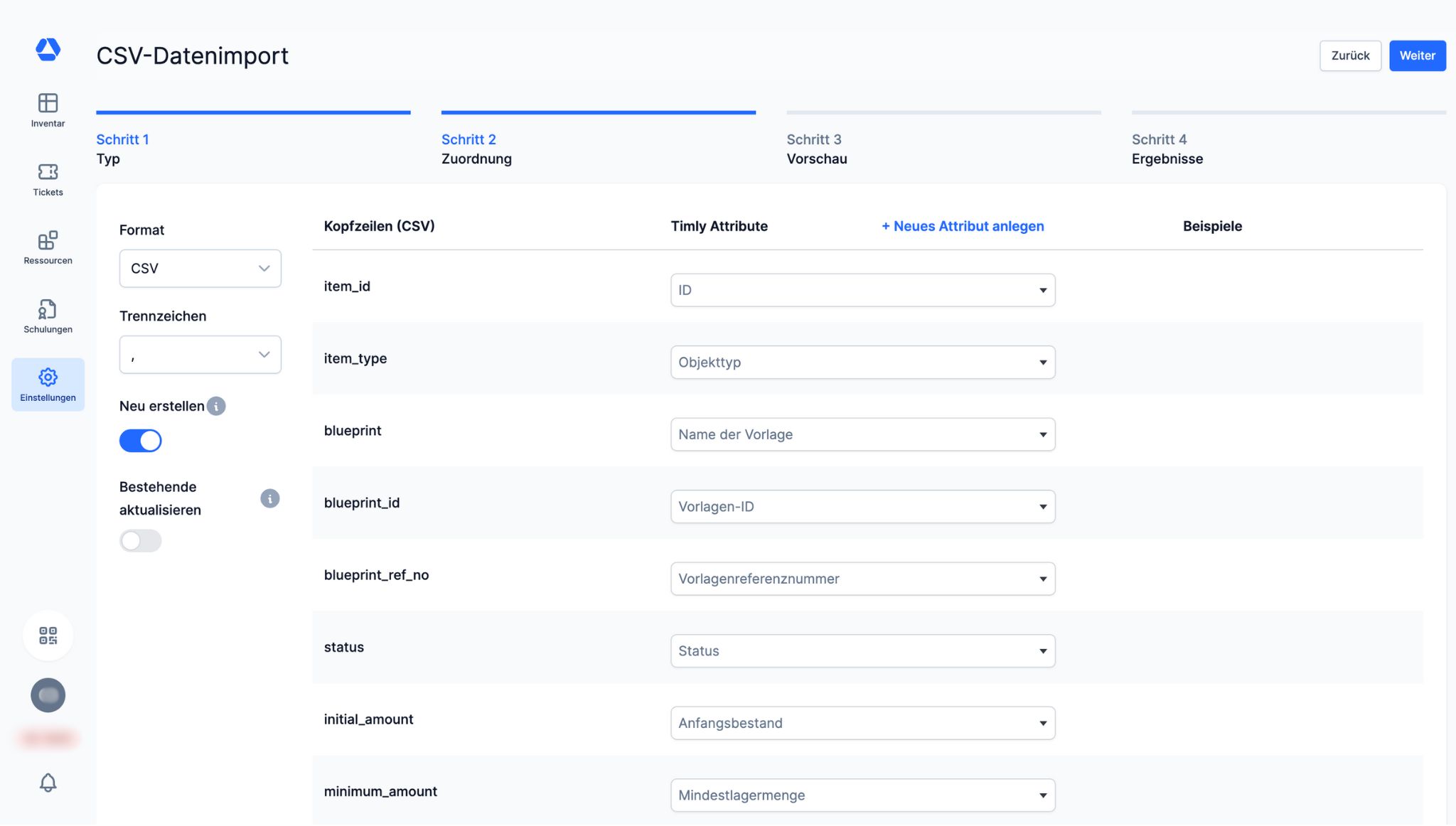1456x826 pixels.
Task: Click Neues Attribut anlegen link
Action: coord(963,226)
